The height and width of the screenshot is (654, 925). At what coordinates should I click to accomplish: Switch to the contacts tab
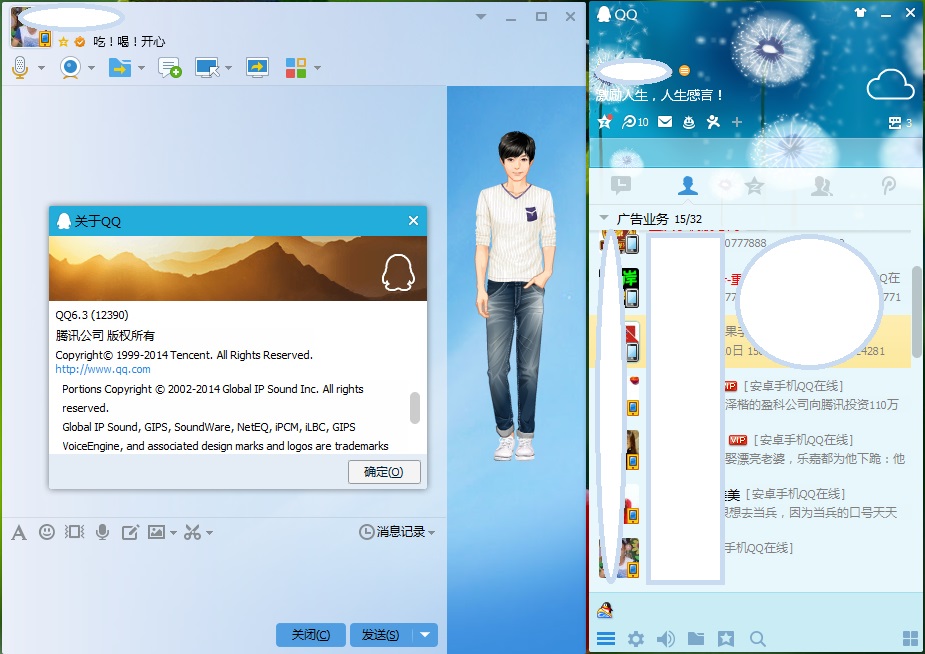(687, 184)
